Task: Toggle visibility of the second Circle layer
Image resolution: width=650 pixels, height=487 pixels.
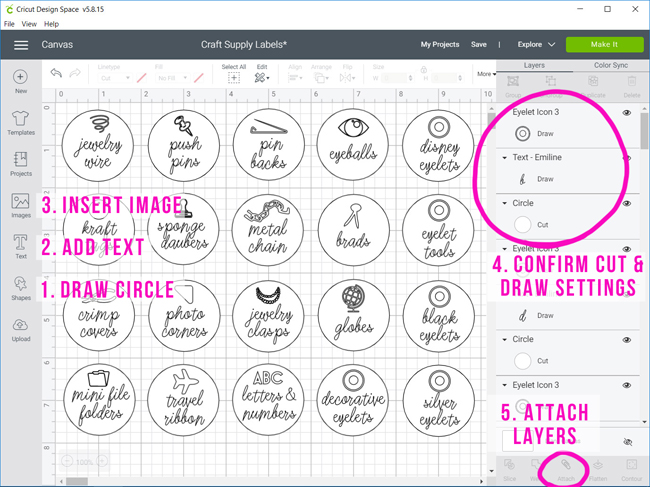Action: click(x=627, y=340)
